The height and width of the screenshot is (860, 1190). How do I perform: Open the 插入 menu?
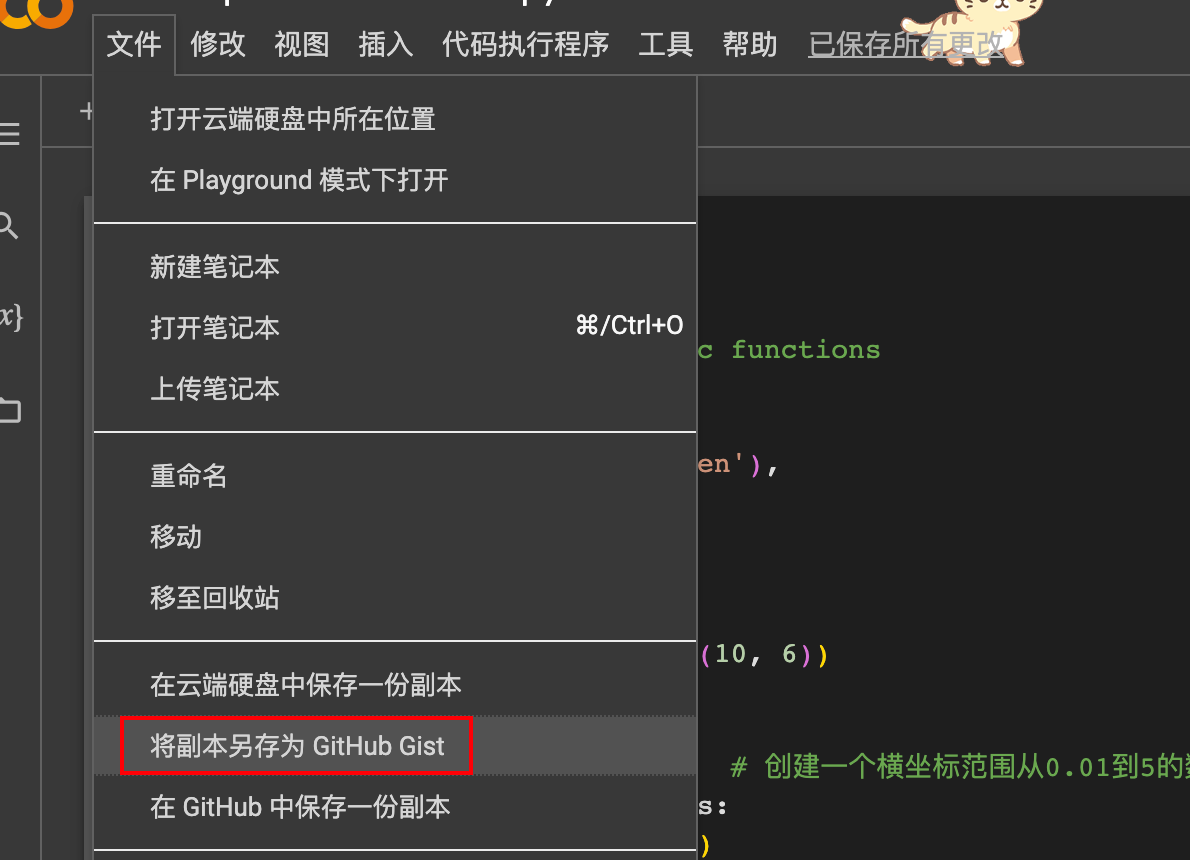[x=386, y=44]
